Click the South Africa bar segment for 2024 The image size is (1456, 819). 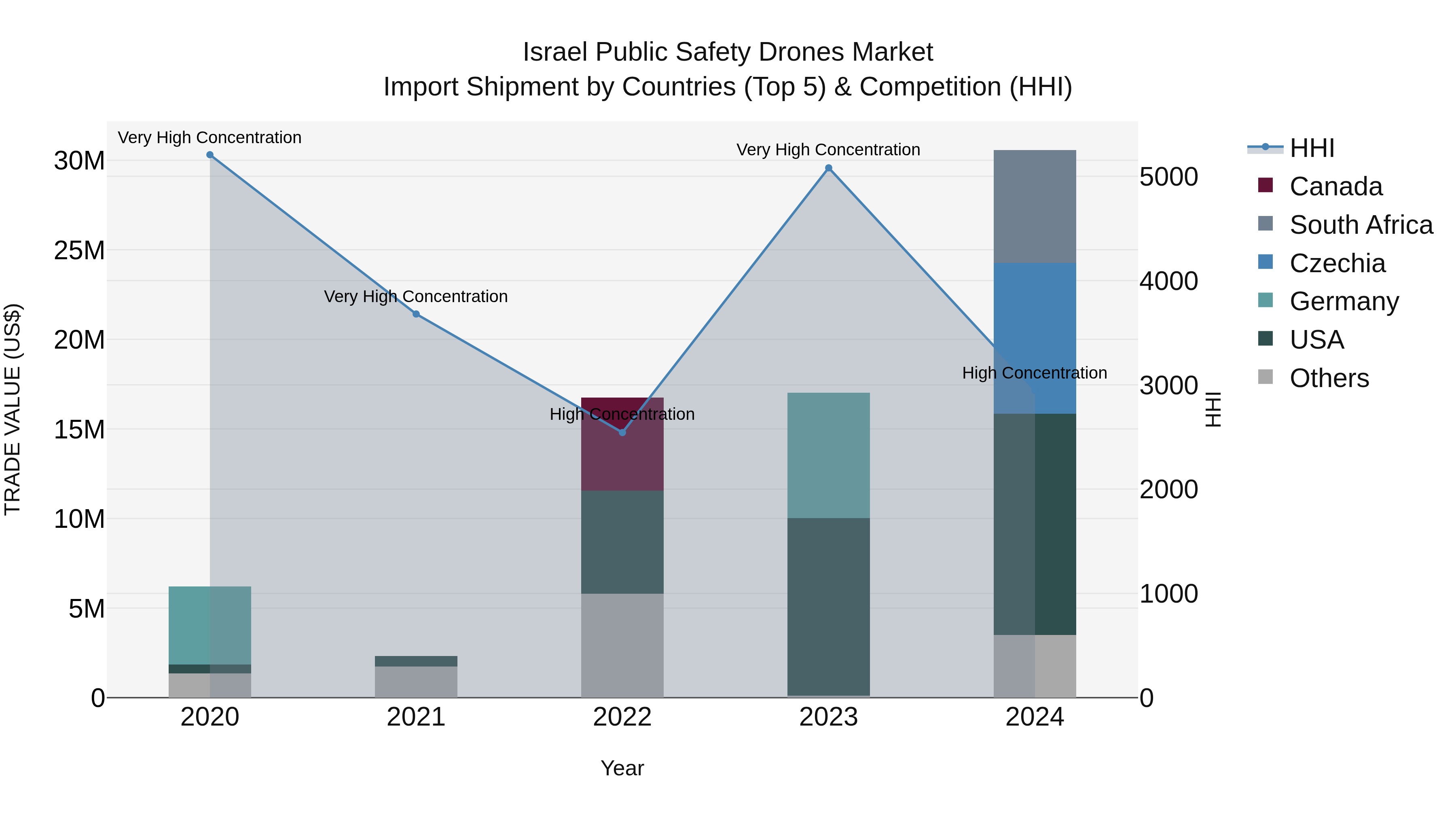1035,207
